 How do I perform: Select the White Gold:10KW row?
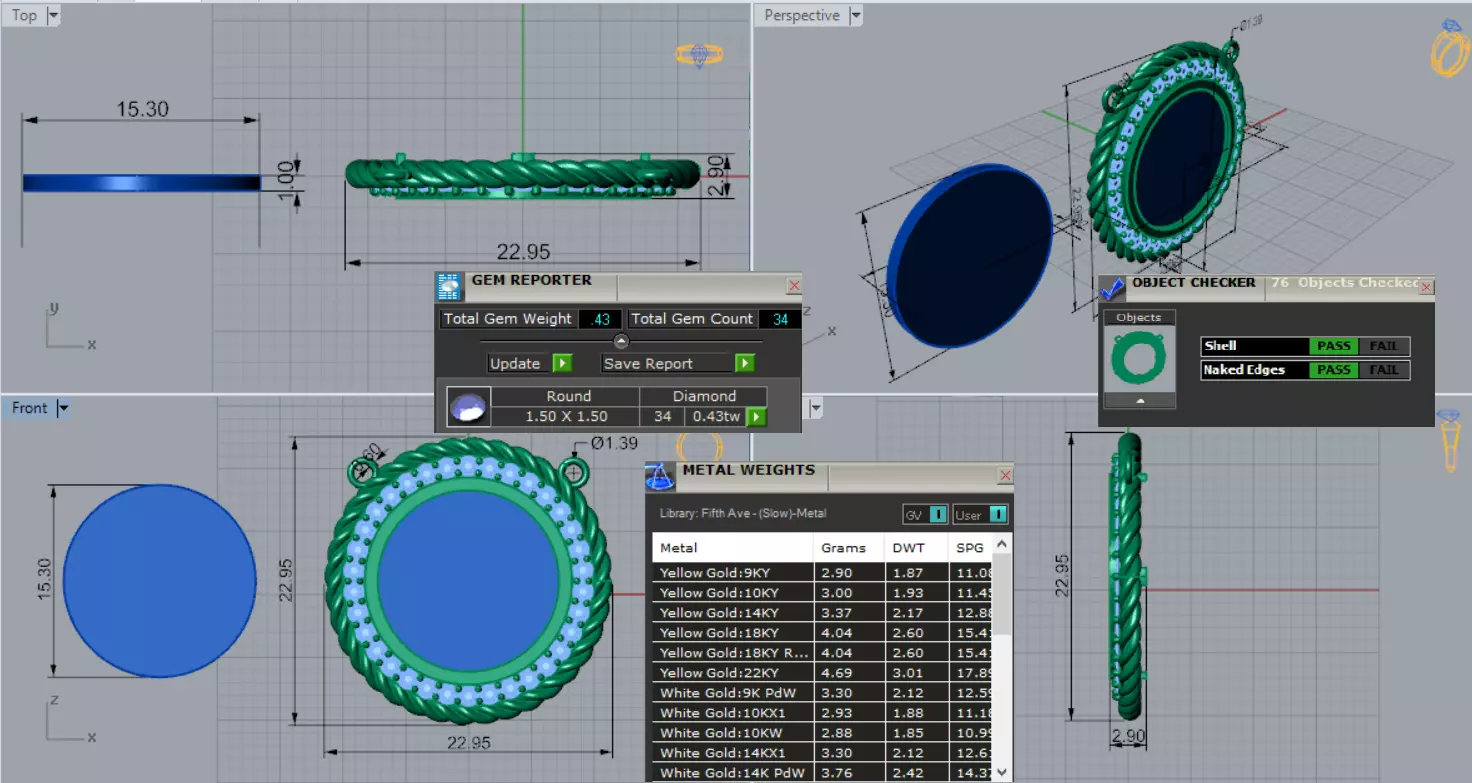824,733
